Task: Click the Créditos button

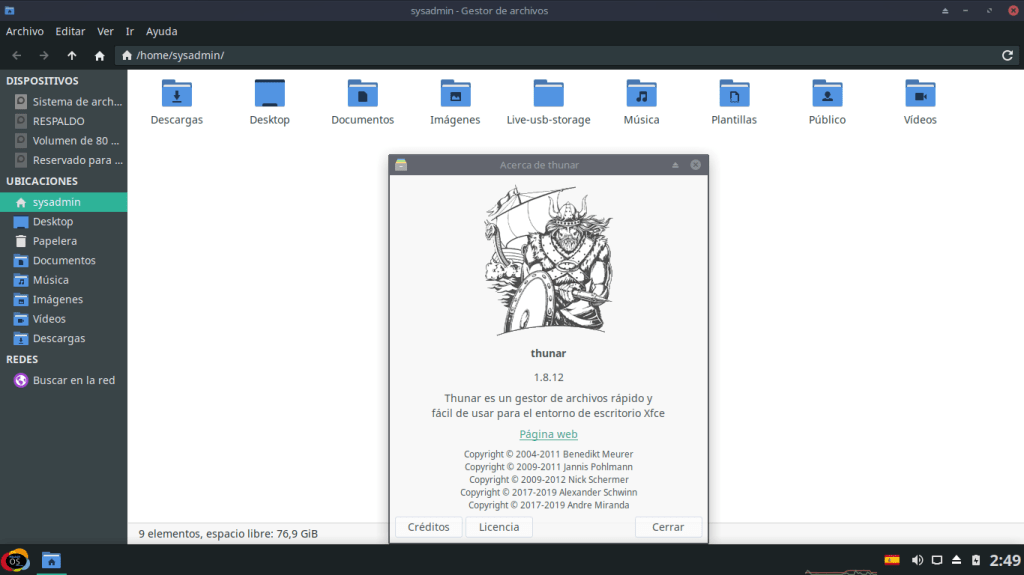Action: [x=429, y=527]
